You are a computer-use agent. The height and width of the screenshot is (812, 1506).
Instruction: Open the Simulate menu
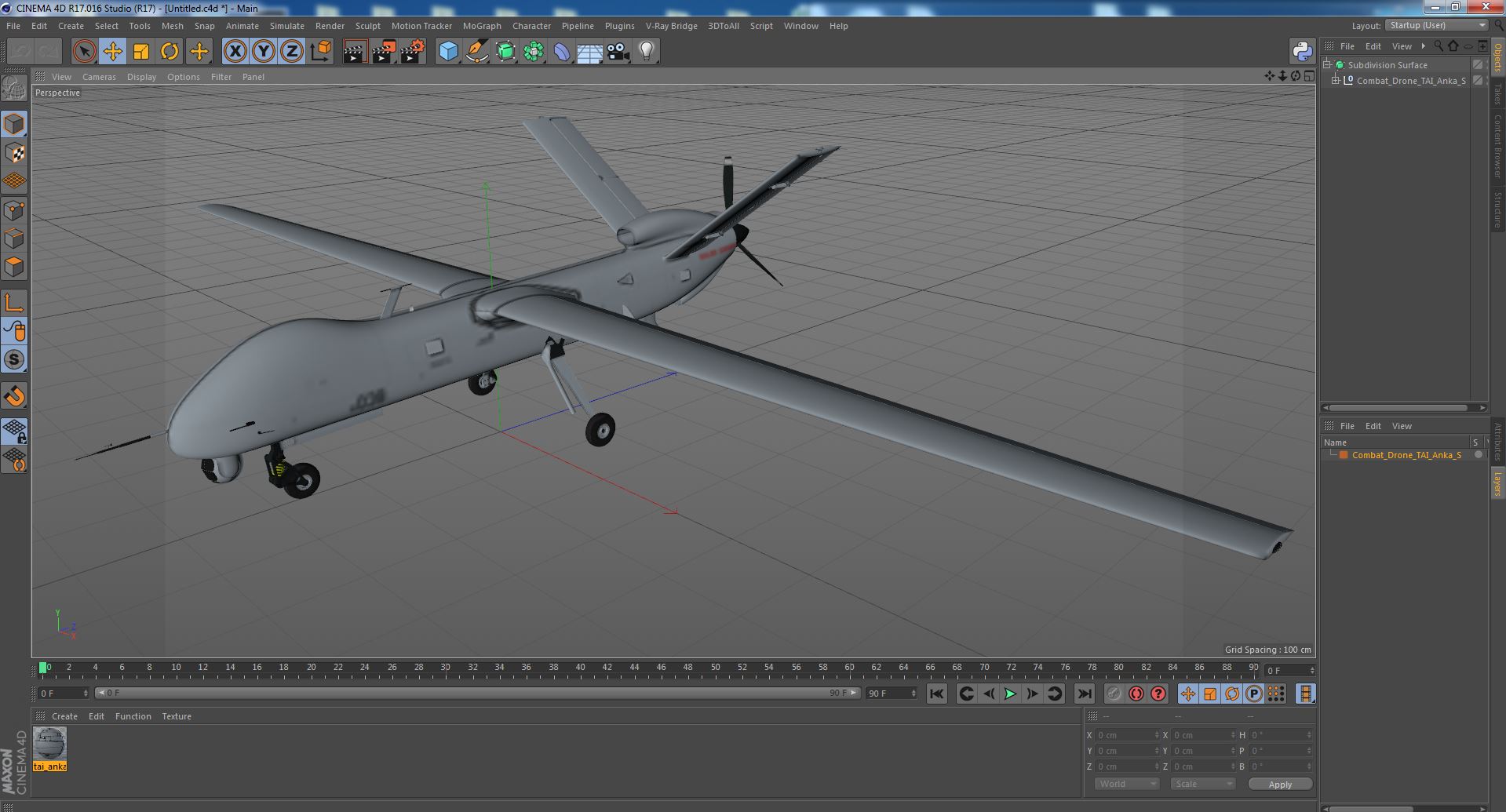287,26
